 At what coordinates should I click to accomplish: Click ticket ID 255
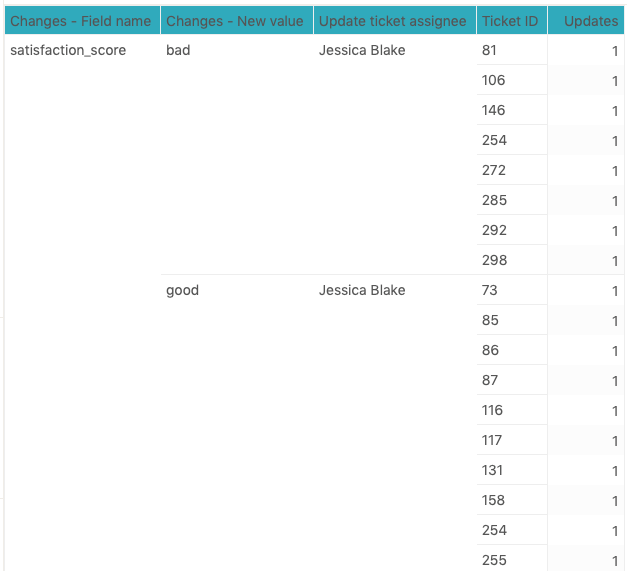tap(493, 560)
